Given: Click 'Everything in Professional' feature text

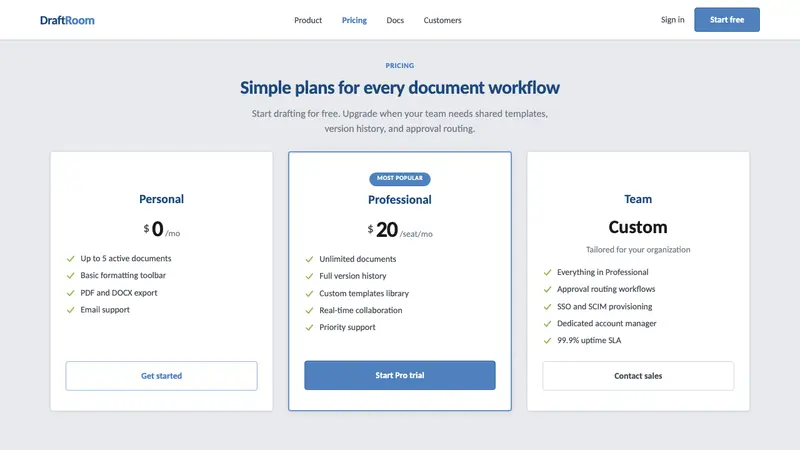Looking at the screenshot, I should (603, 272).
